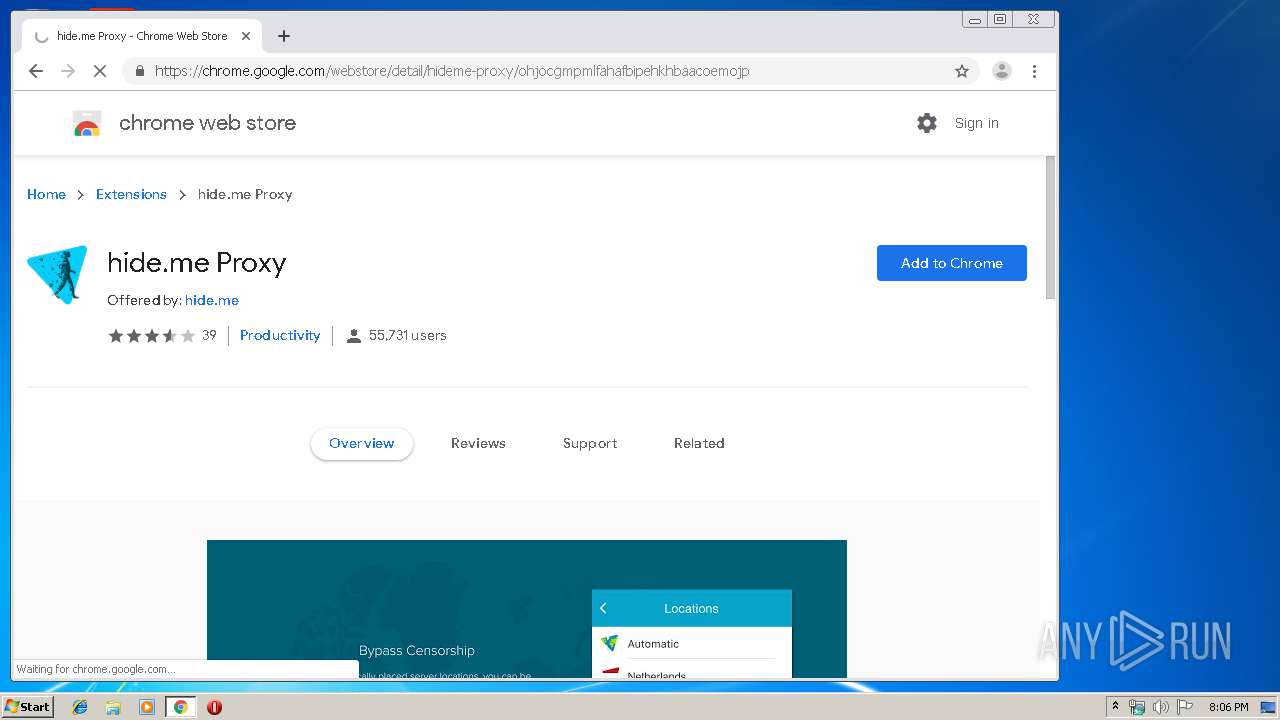Open Extensions breadcrumb link
The width and height of the screenshot is (1280, 720).
[131, 194]
